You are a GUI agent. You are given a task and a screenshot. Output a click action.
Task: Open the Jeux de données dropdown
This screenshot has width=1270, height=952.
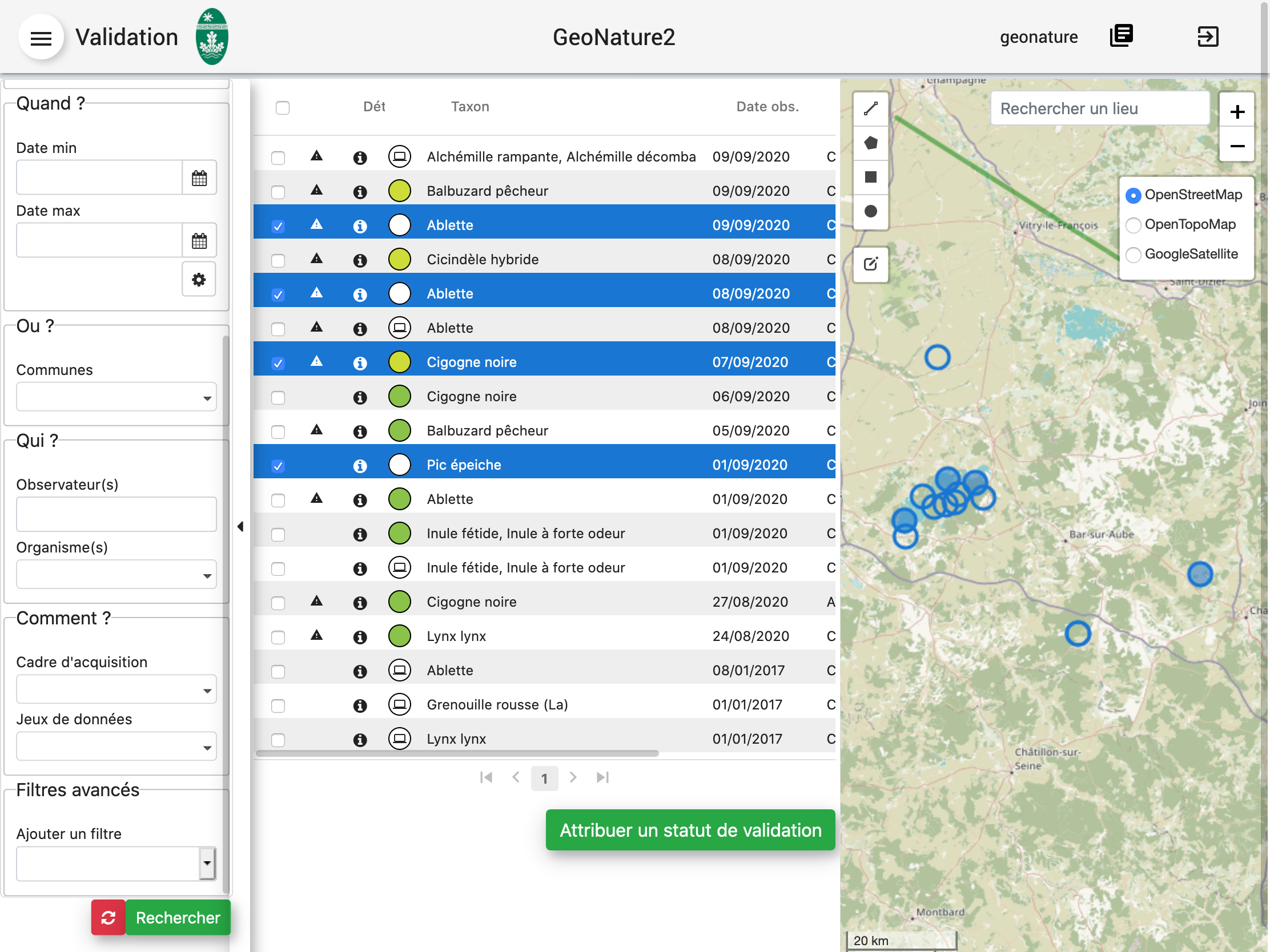pyautogui.click(x=116, y=747)
